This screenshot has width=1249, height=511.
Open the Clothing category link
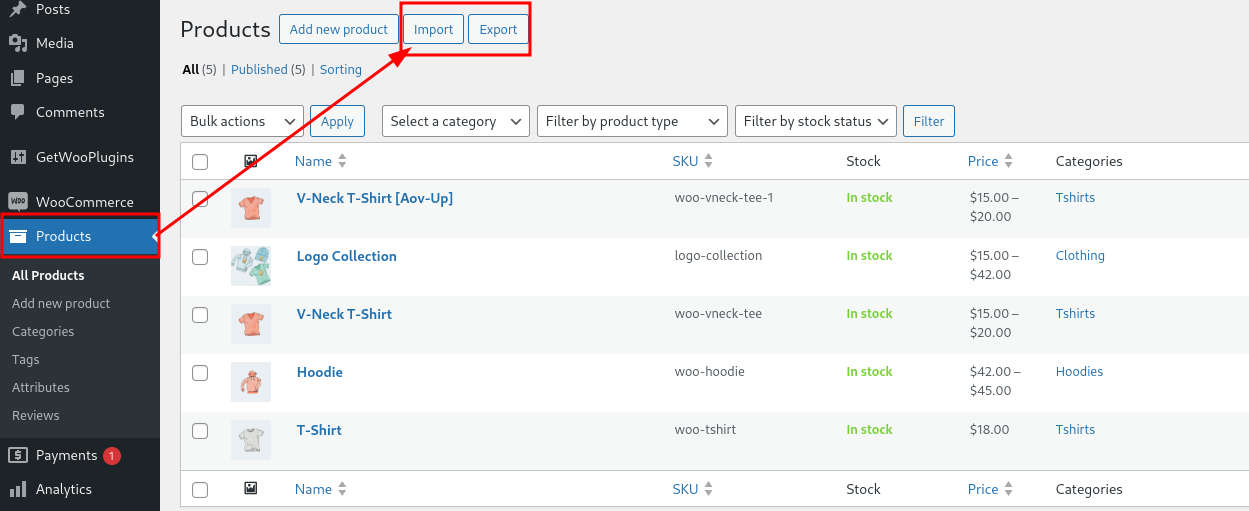1080,255
